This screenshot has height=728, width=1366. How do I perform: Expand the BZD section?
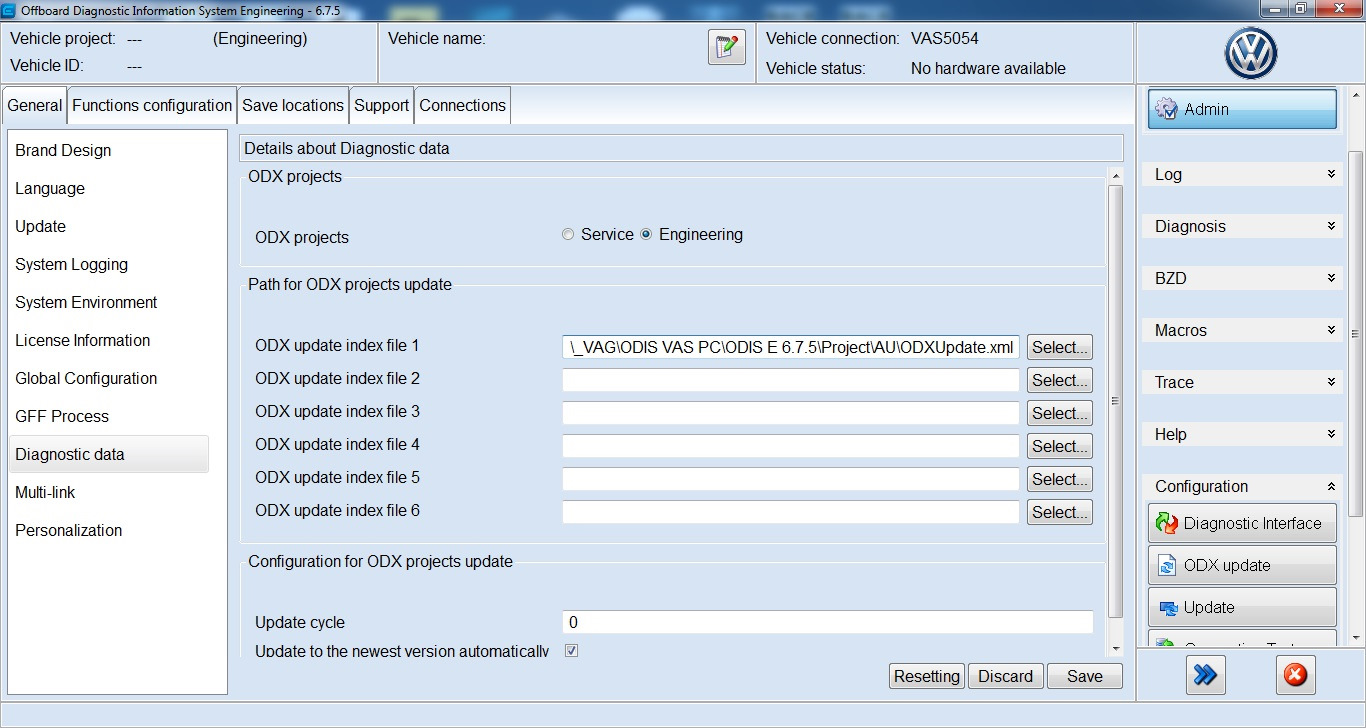tap(1243, 278)
